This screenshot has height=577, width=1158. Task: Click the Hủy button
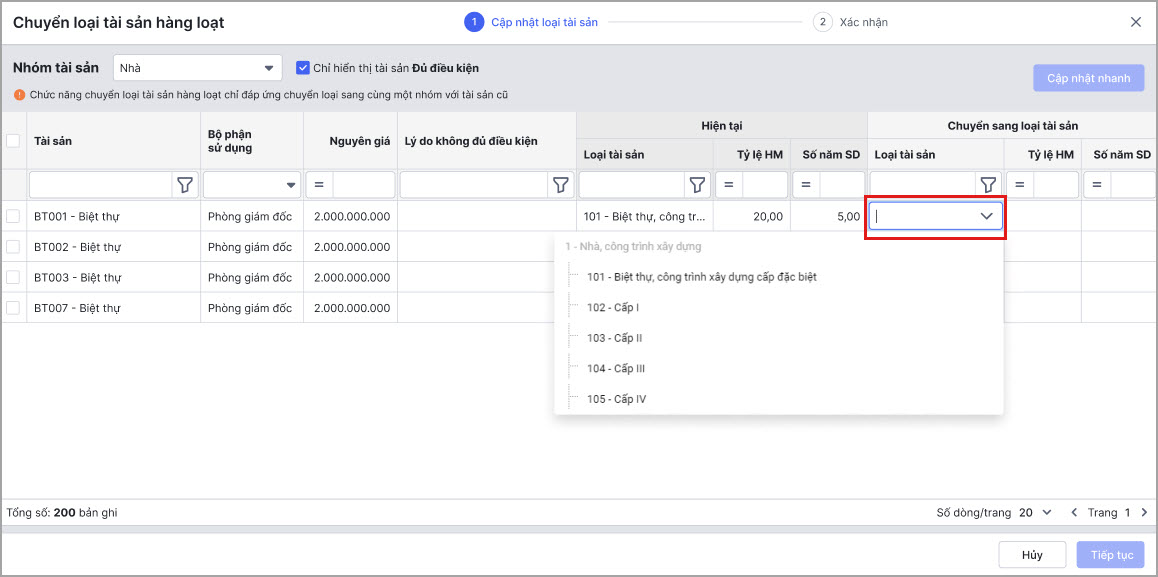pos(1032,555)
